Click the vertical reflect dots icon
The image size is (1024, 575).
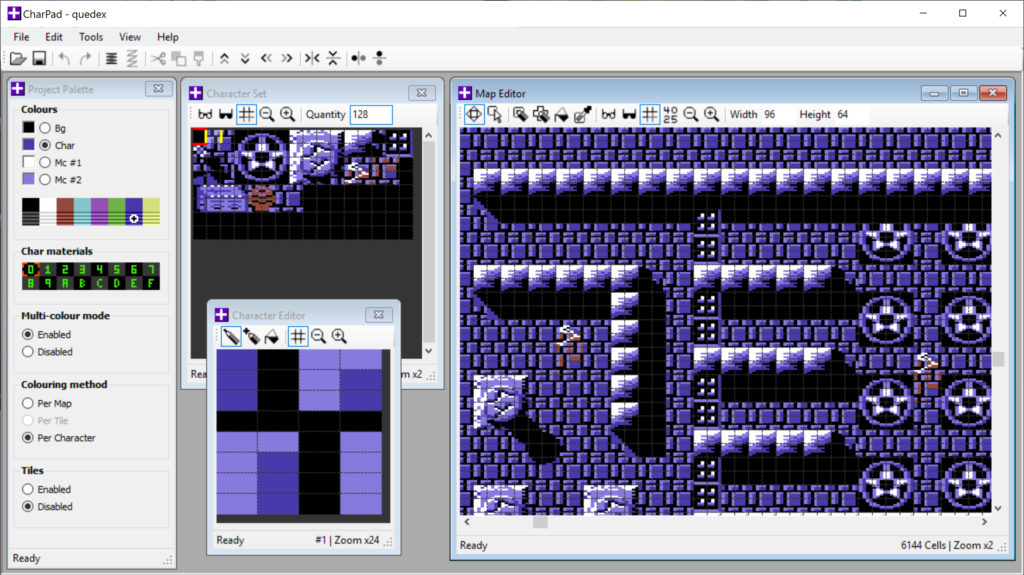coord(379,59)
